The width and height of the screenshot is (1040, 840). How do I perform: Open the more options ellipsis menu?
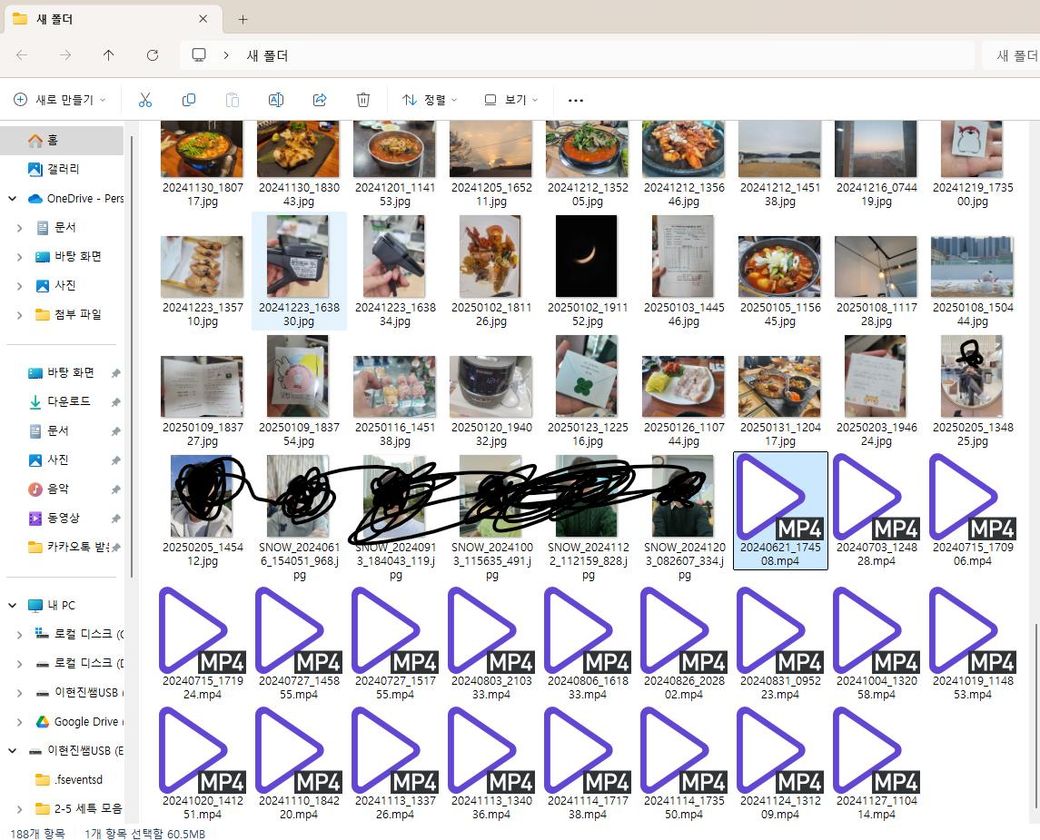pyautogui.click(x=575, y=100)
